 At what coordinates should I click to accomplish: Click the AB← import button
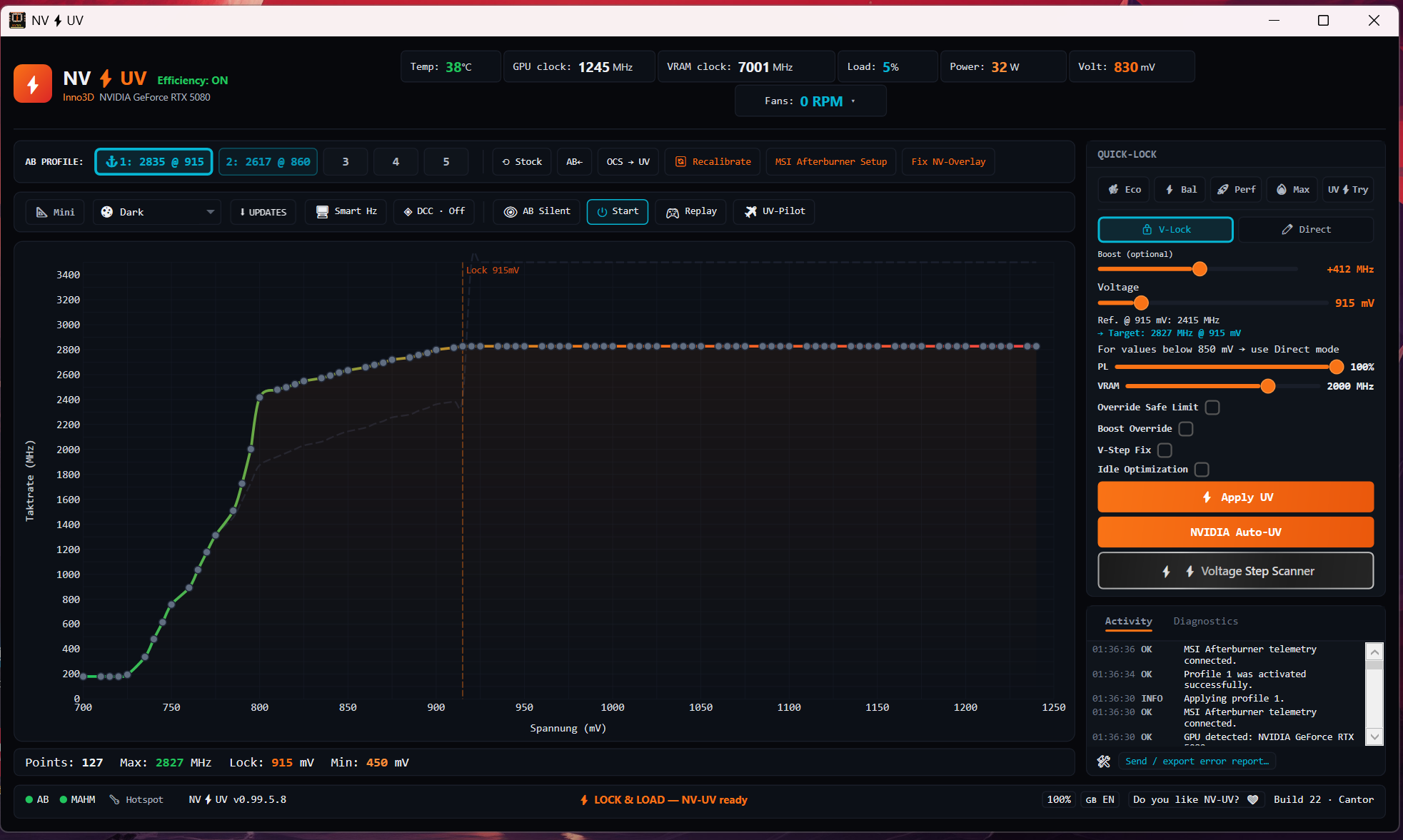tap(574, 162)
